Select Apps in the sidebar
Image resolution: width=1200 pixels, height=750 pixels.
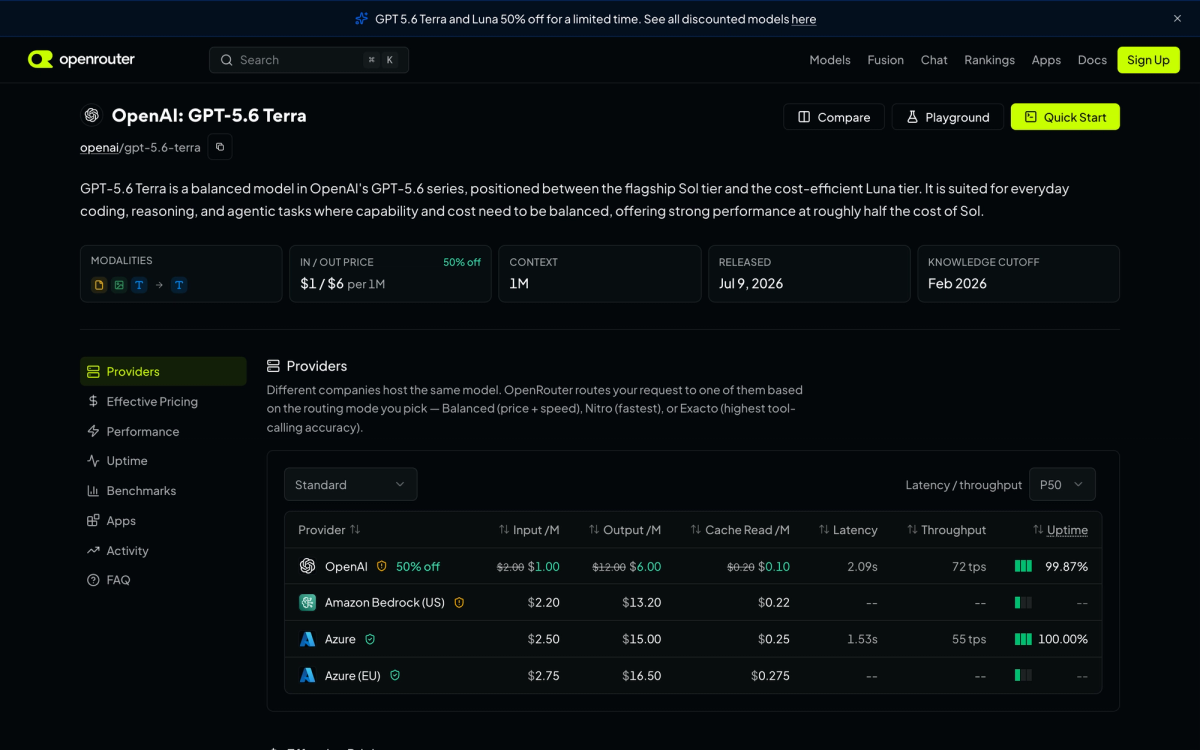click(163, 520)
